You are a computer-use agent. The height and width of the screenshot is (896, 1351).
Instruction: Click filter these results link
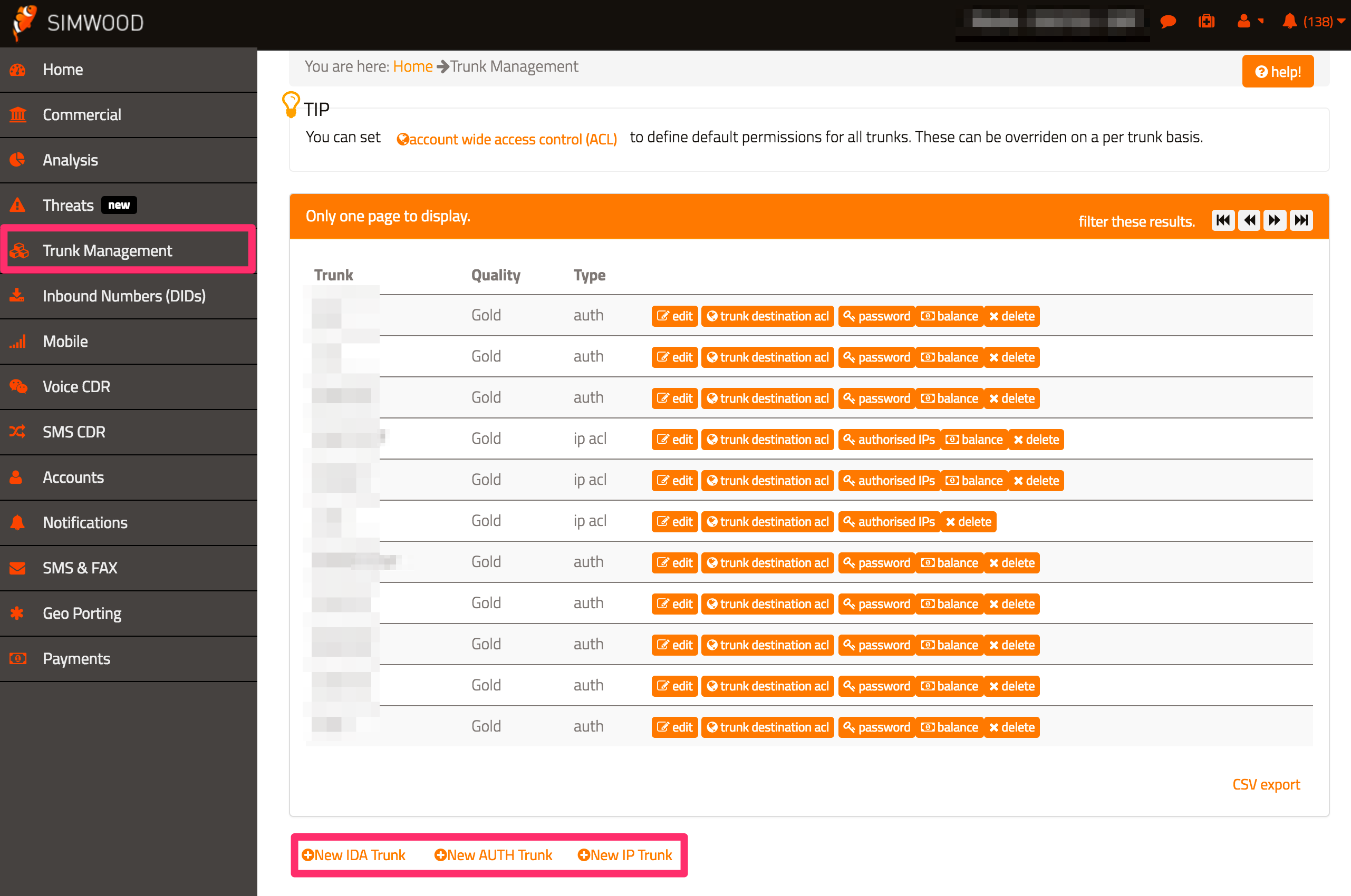click(1136, 221)
